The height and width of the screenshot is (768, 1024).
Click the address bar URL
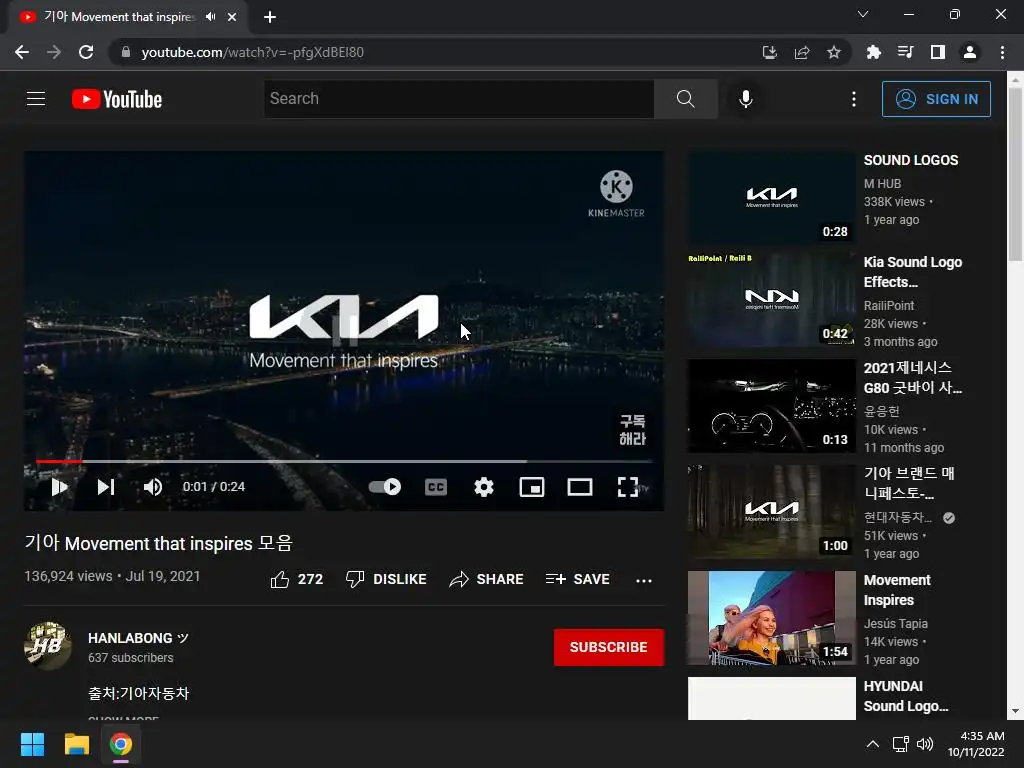point(253,52)
